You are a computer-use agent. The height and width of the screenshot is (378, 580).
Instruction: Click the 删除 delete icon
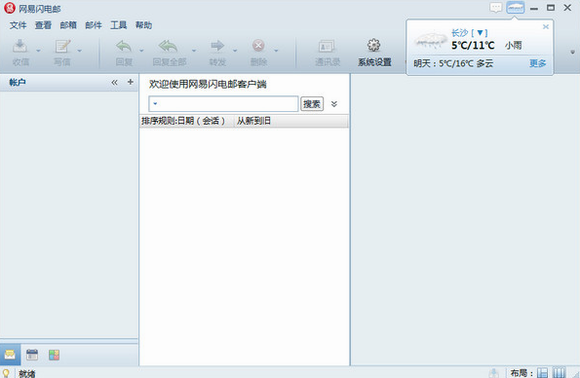(258, 45)
